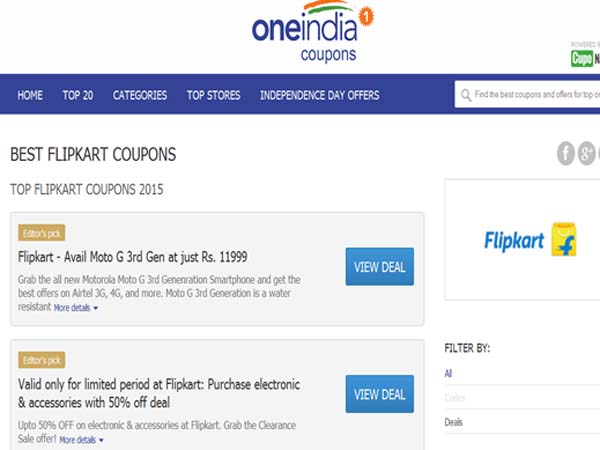Filter coupons by Deals
The image size is (600, 450).
[x=454, y=422]
